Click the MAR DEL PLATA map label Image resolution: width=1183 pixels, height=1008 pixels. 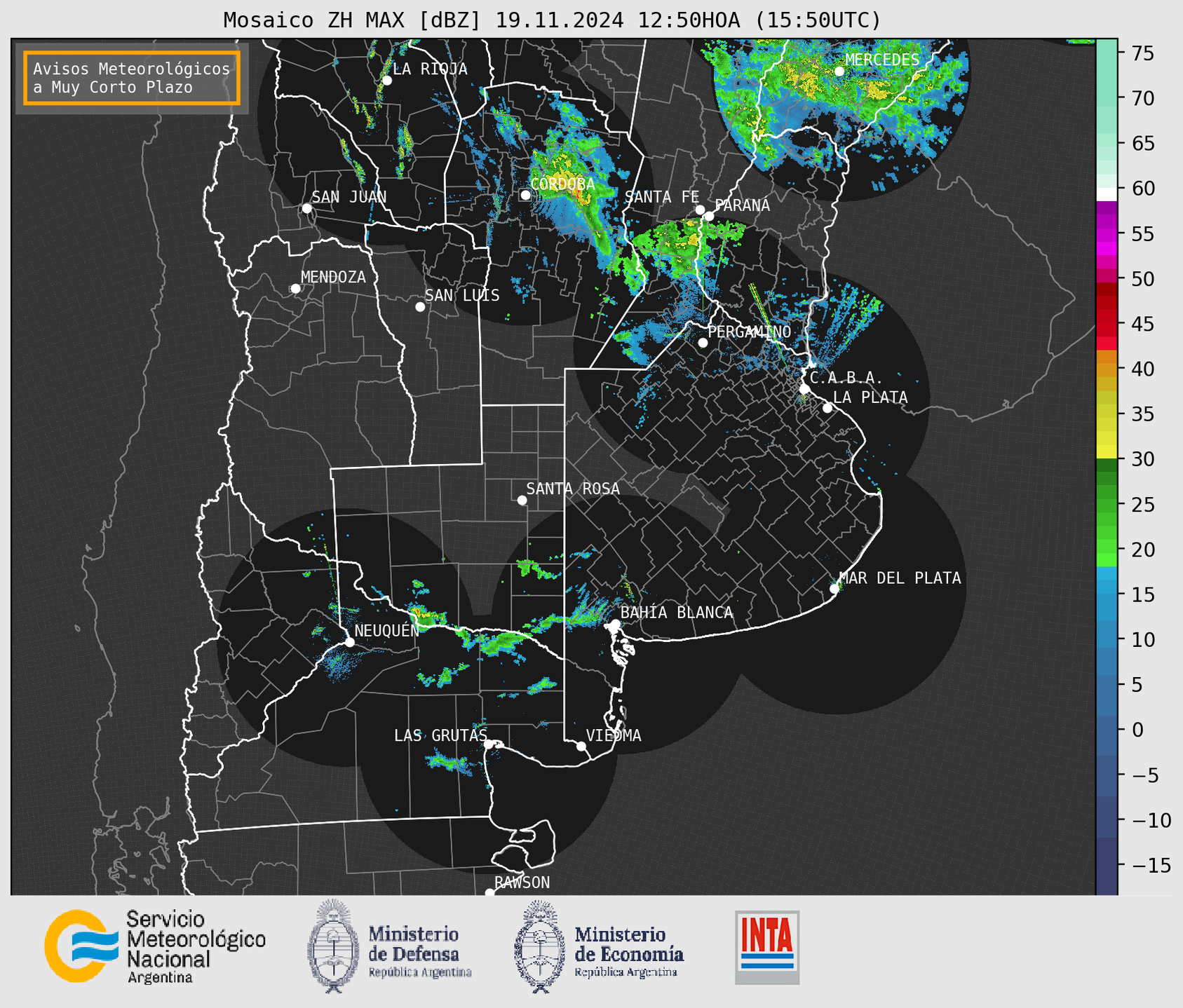tap(900, 578)
